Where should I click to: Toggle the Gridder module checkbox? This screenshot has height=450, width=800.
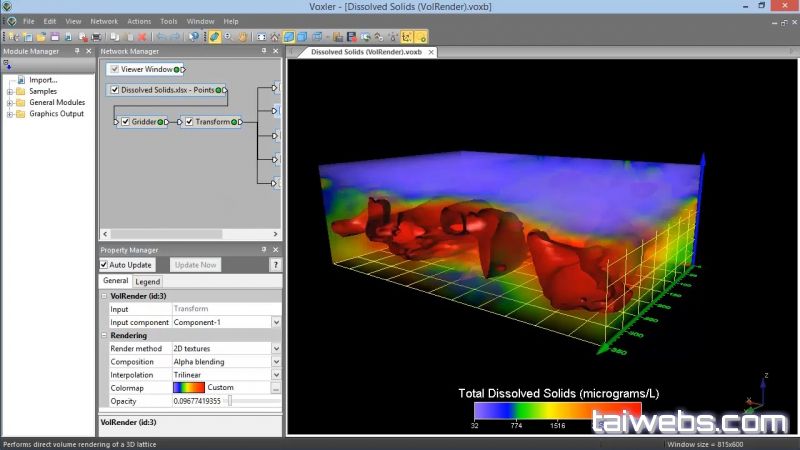click(126, 122)
